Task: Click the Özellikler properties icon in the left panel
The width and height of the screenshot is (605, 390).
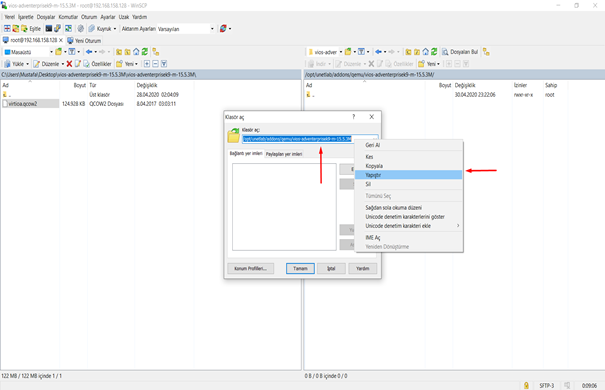Action: pyautogui.click(x=86, y=64)
